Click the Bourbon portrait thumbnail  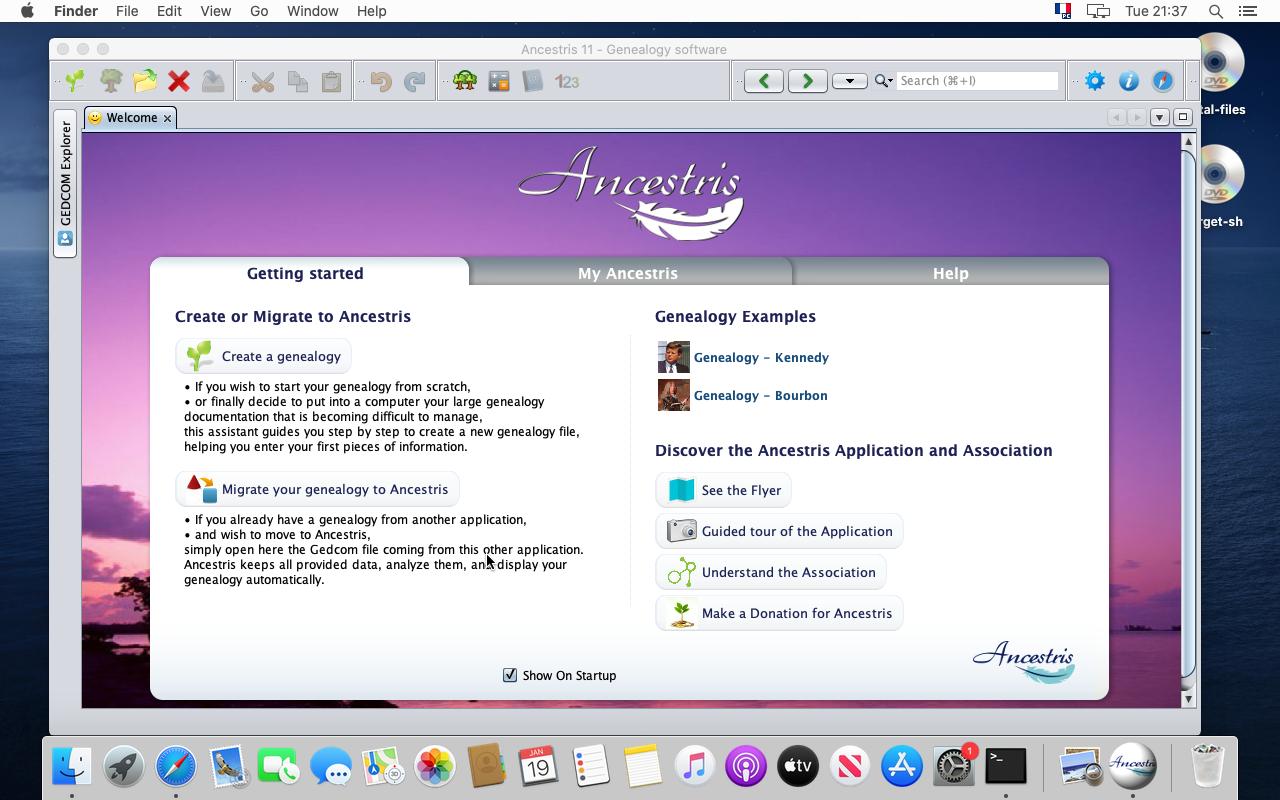[x=673, y=395]
